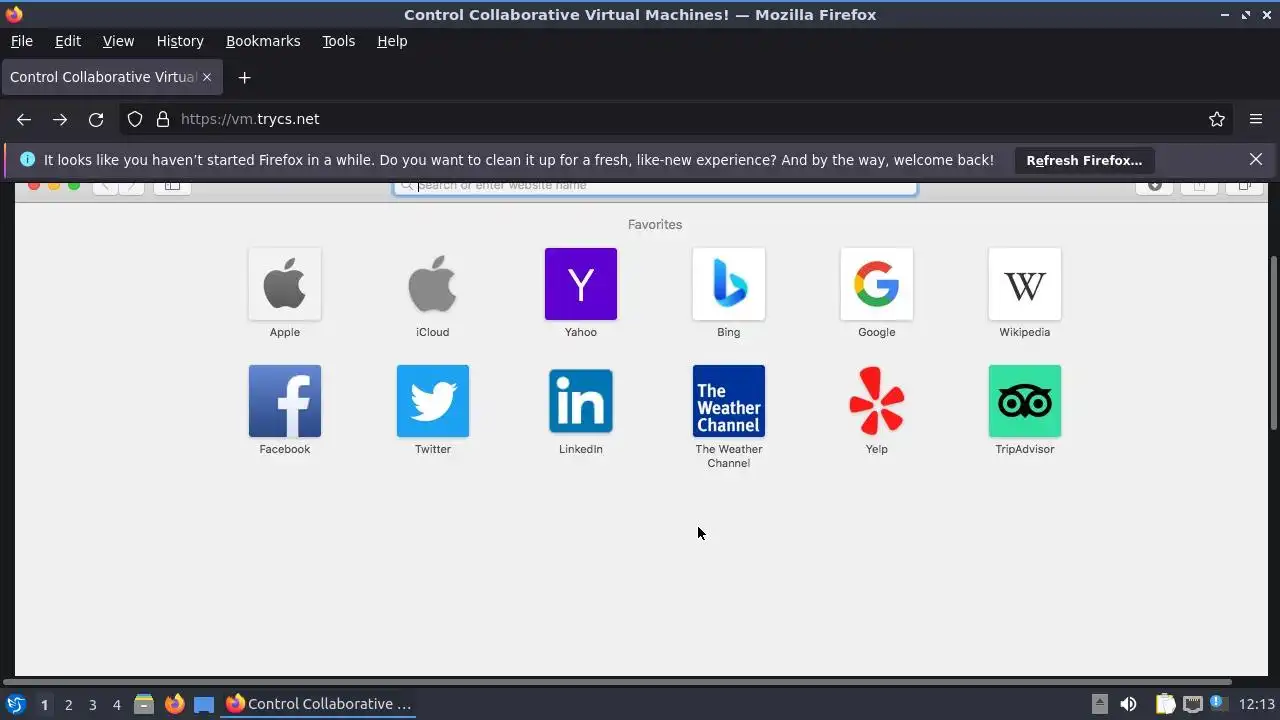Click the network tray icon
Viewport: 1280px width, 720px height.
click(1192, 704)
